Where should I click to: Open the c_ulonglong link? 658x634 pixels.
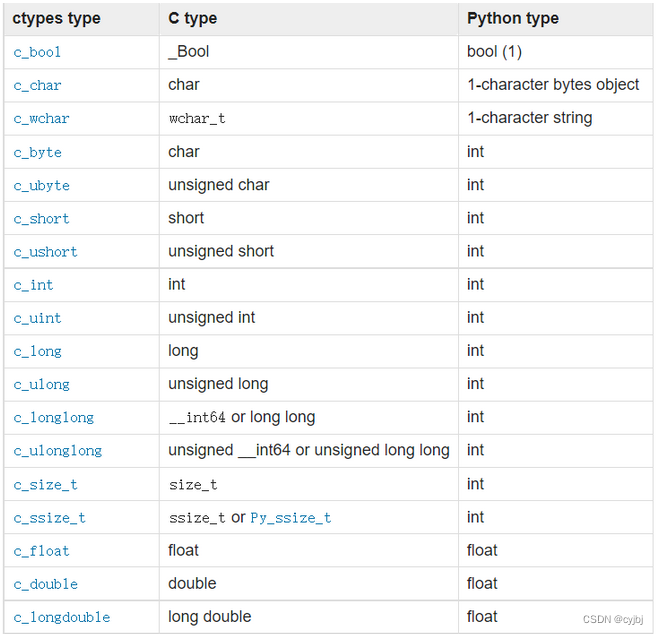coord(57,451)
